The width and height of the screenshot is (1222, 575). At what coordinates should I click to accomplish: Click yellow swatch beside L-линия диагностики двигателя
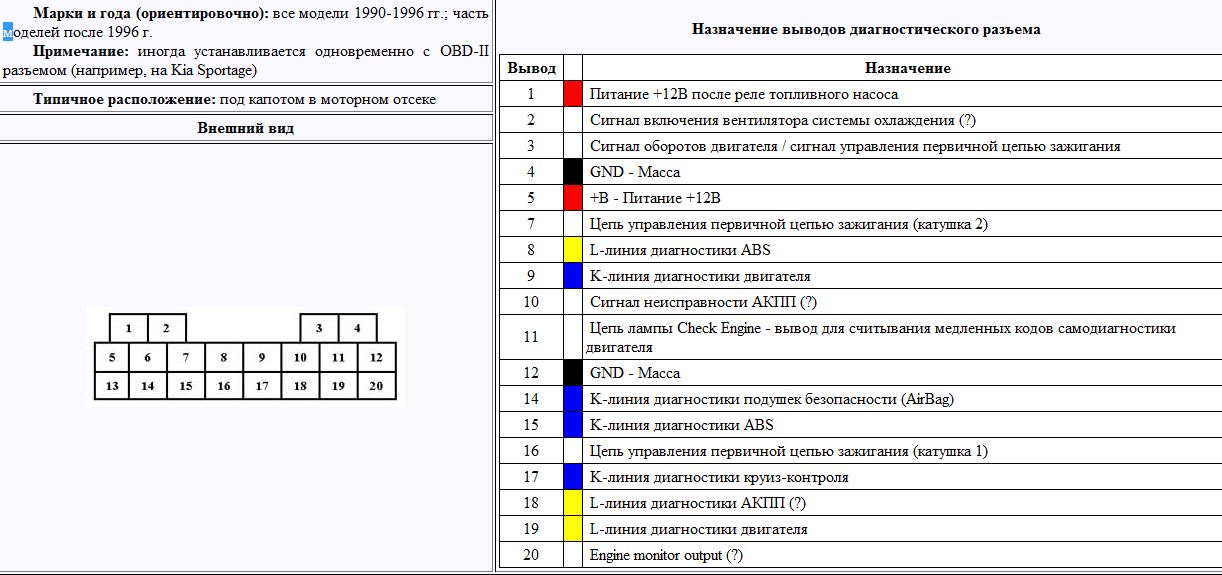(573, 529)
